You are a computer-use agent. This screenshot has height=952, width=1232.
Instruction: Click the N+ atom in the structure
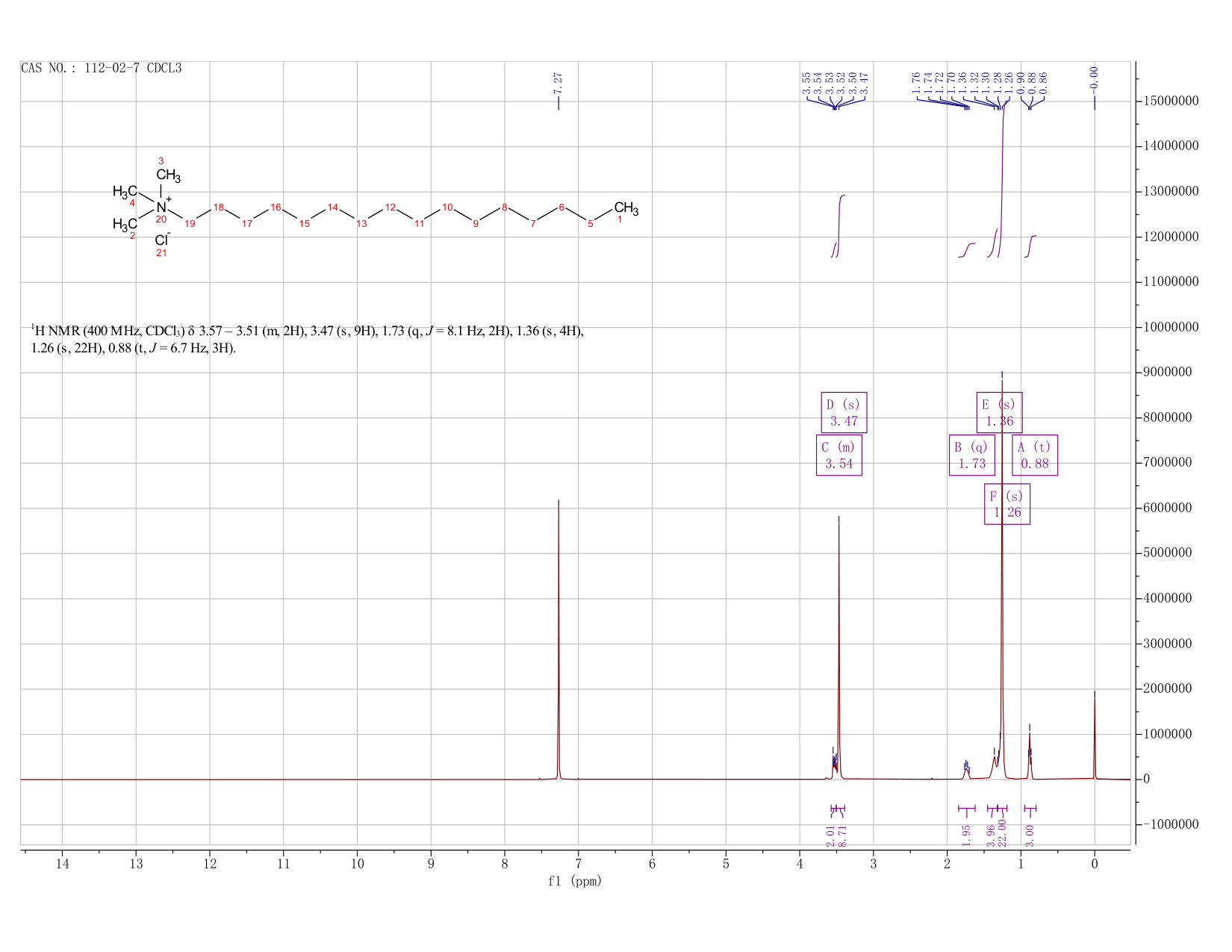[163, 205]
